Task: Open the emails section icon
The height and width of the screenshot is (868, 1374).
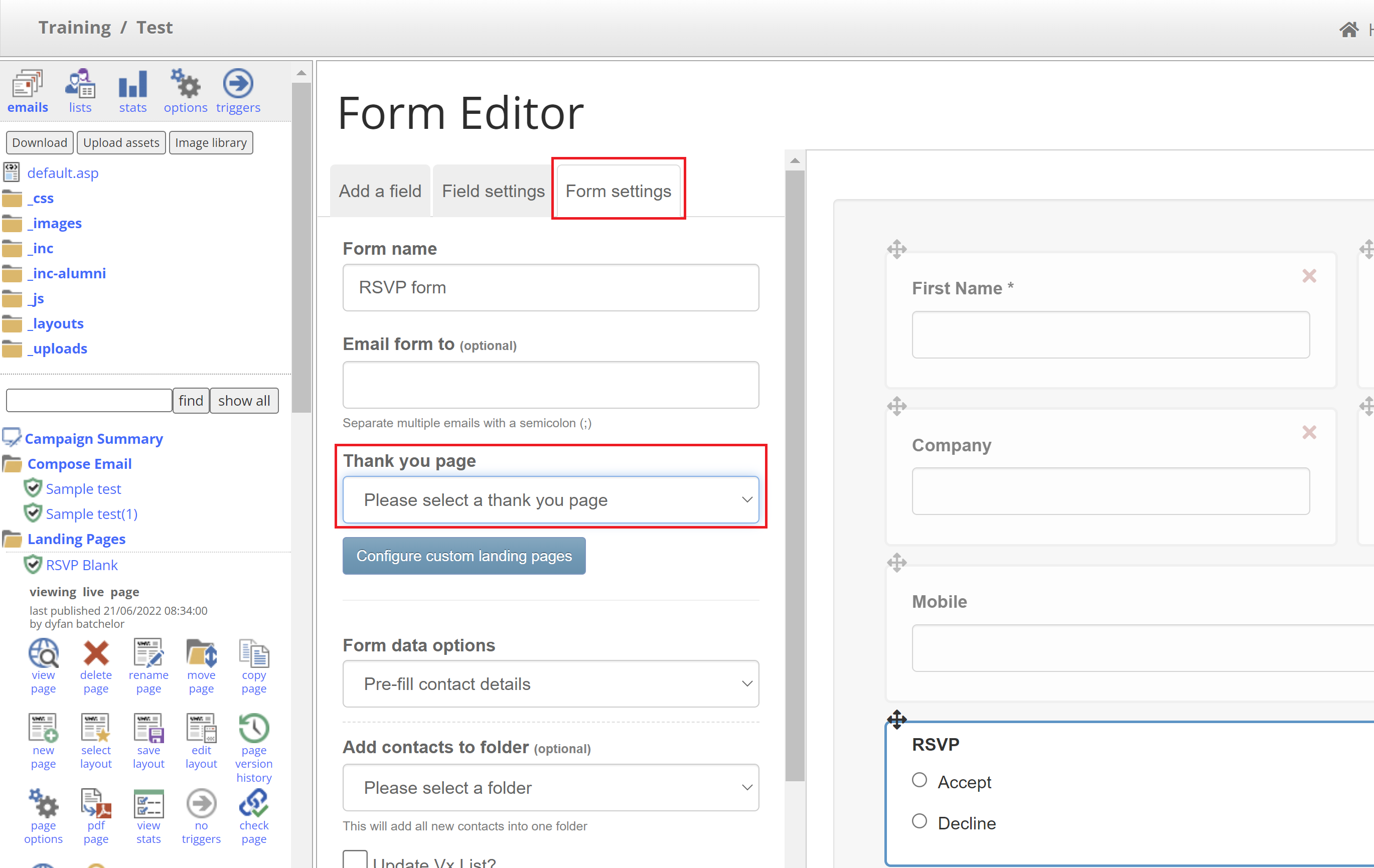Action: (x=27, y=84)
